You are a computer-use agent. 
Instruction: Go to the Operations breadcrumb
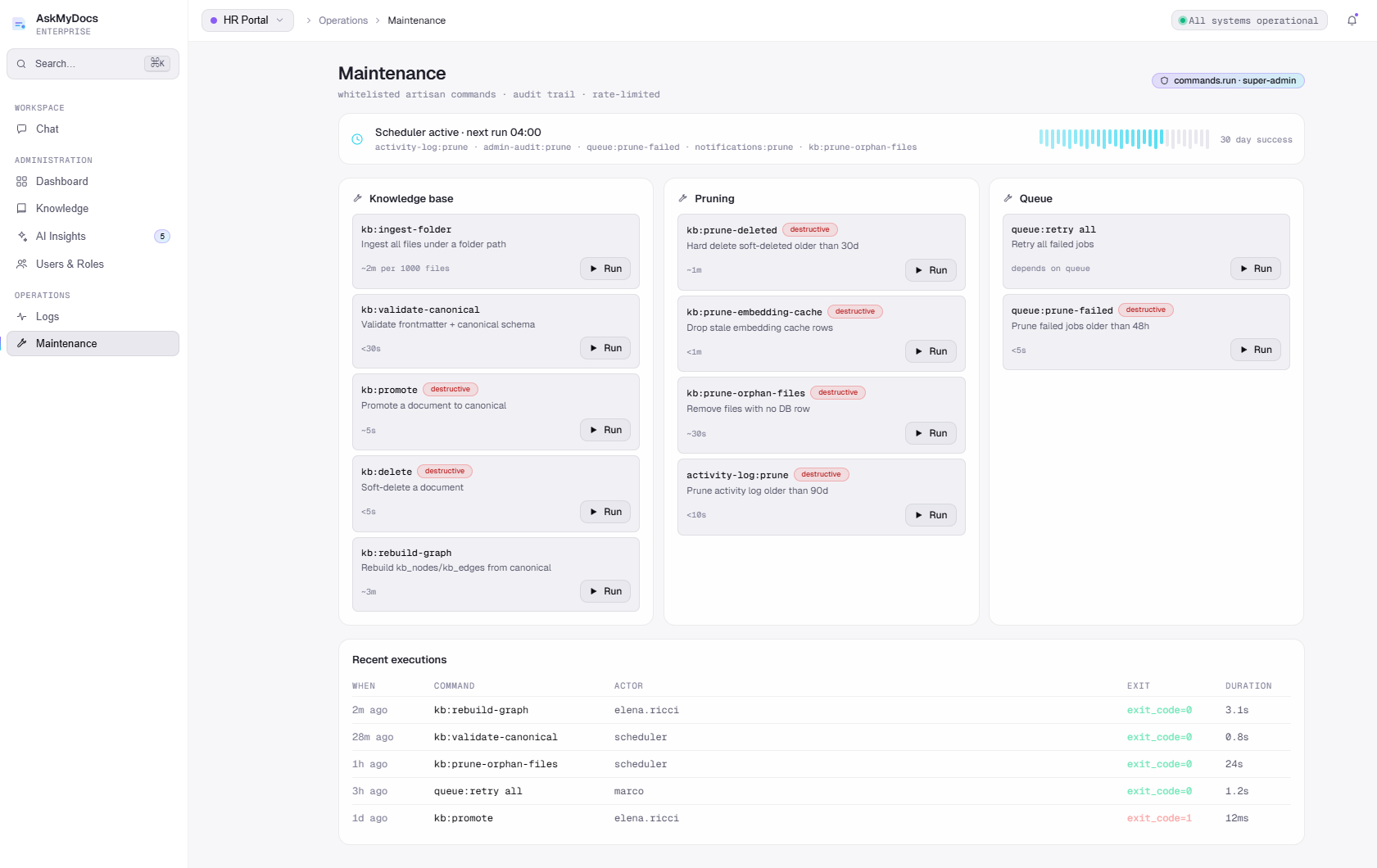click(x=343, y=20)
